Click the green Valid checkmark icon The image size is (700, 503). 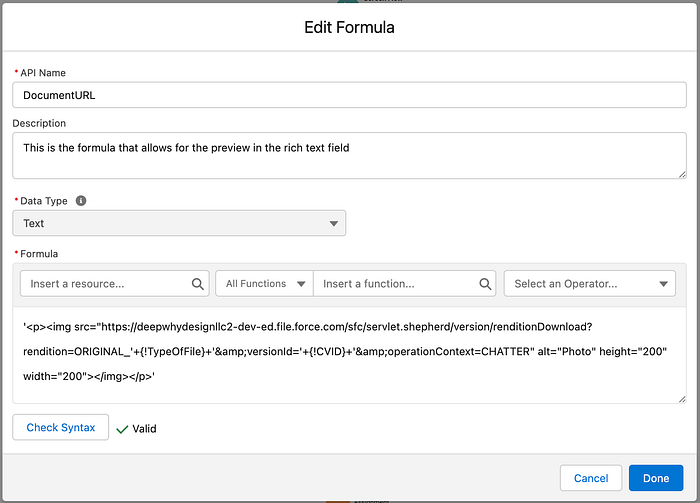tap(122, 429)
